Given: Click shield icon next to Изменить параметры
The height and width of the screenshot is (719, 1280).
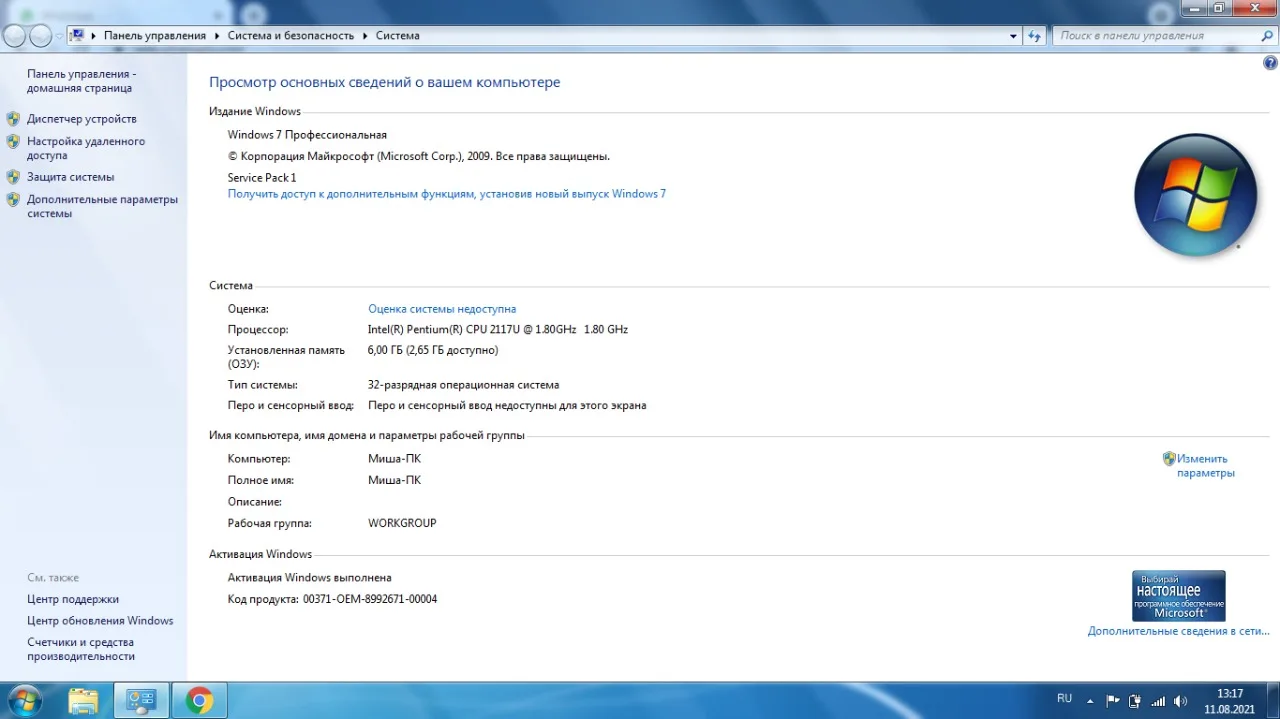Looking at the screenshot, I should [x=1169, y=459].
